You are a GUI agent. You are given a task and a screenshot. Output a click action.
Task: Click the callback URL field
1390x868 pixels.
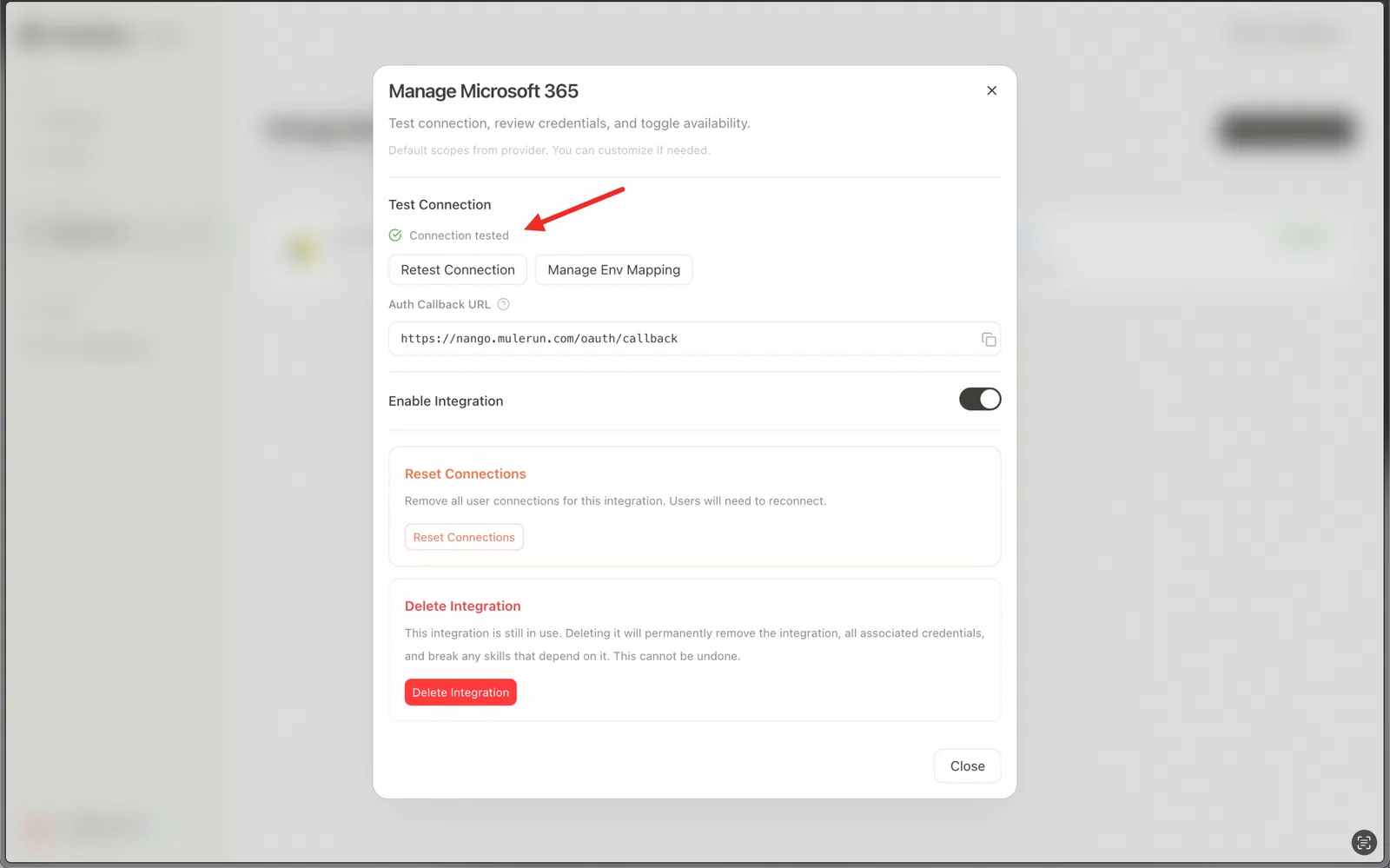[694, 339]
